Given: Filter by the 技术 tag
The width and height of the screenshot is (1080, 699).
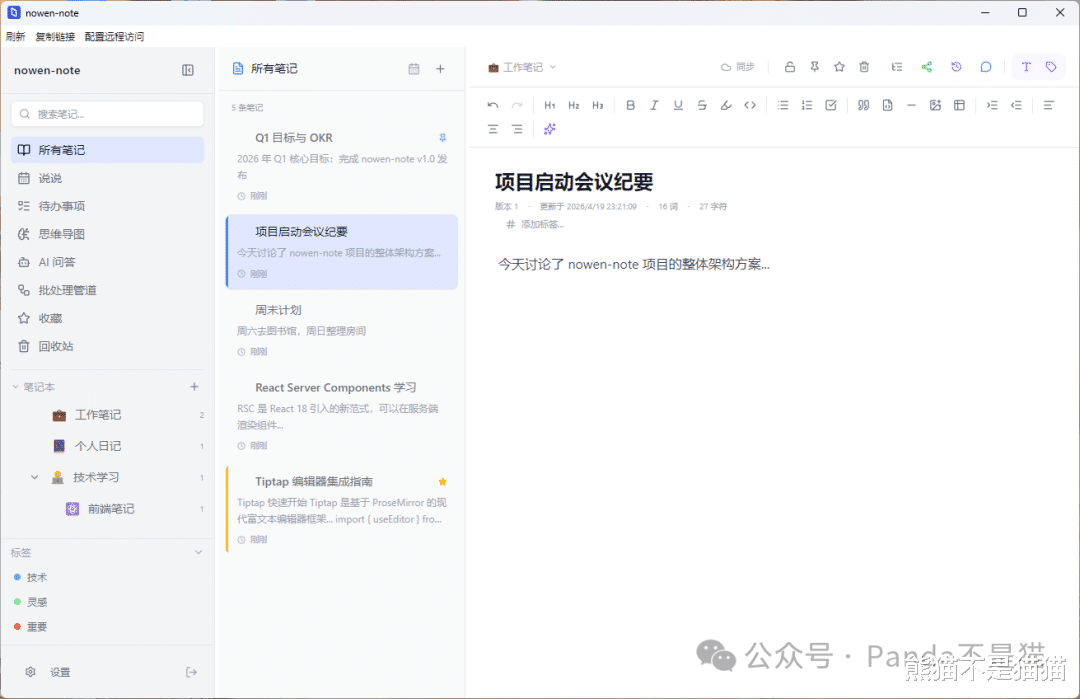Looking at the screenshot, I should click(x=30, y=578).
